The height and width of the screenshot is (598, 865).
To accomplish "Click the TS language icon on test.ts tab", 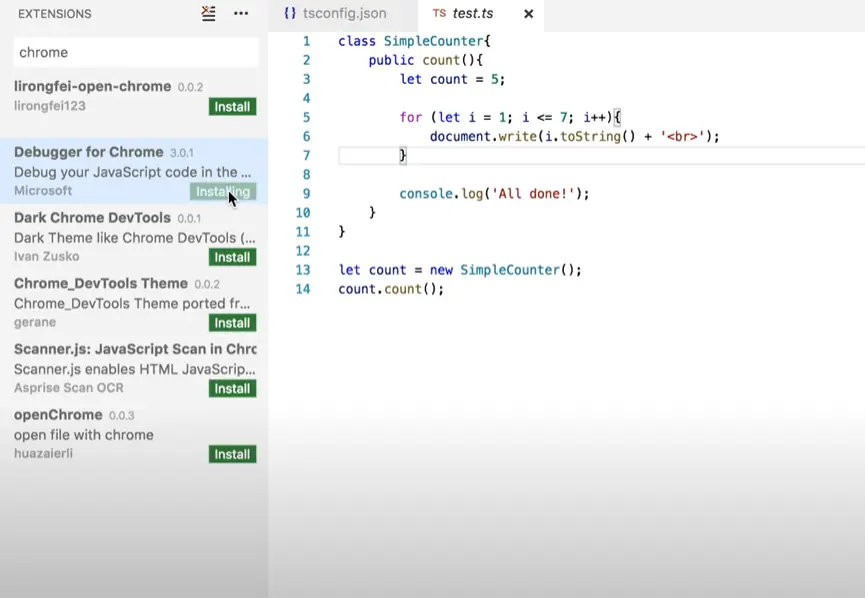I will (x=438, y=14).
